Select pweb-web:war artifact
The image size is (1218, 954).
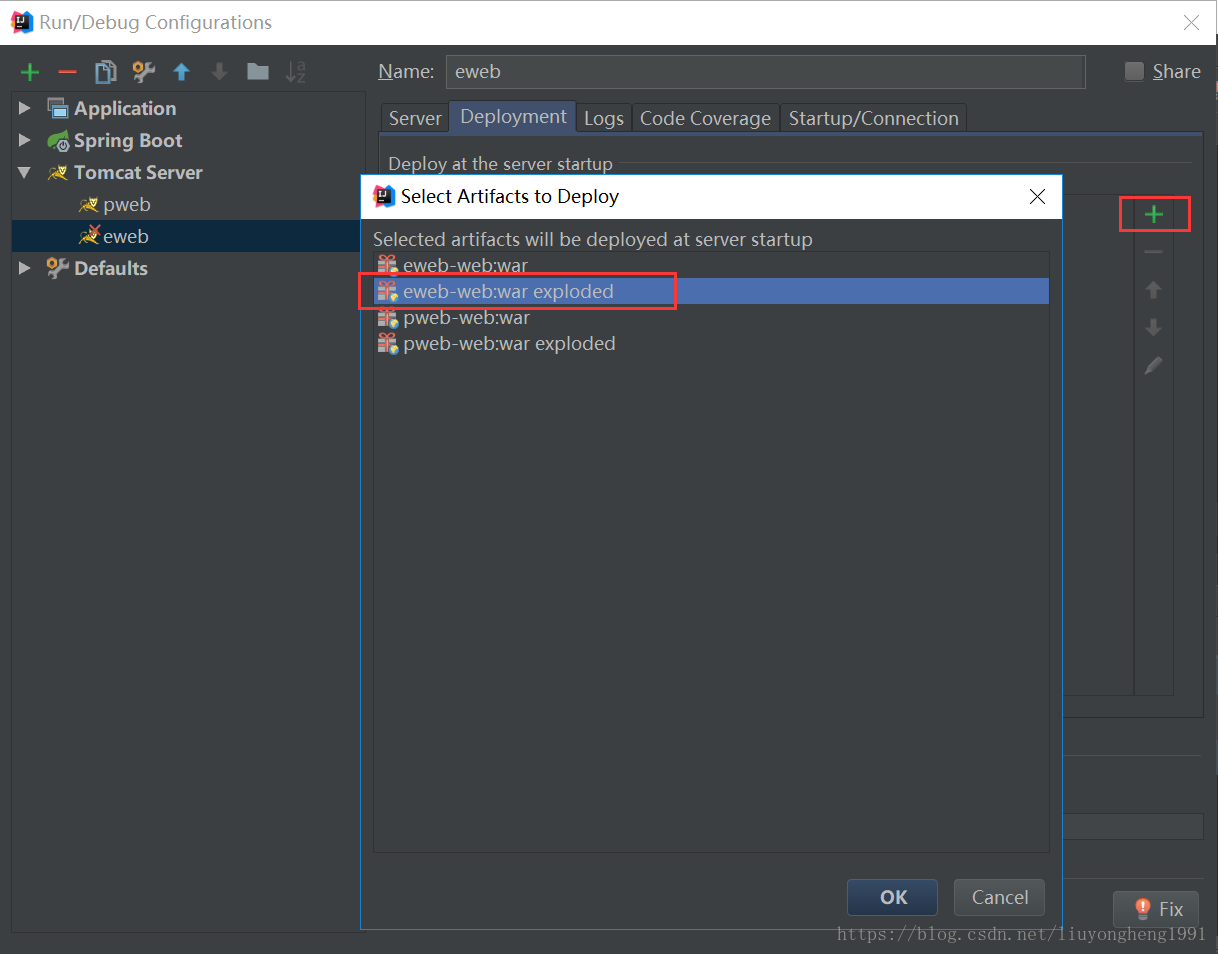click(x=711, y=317)
